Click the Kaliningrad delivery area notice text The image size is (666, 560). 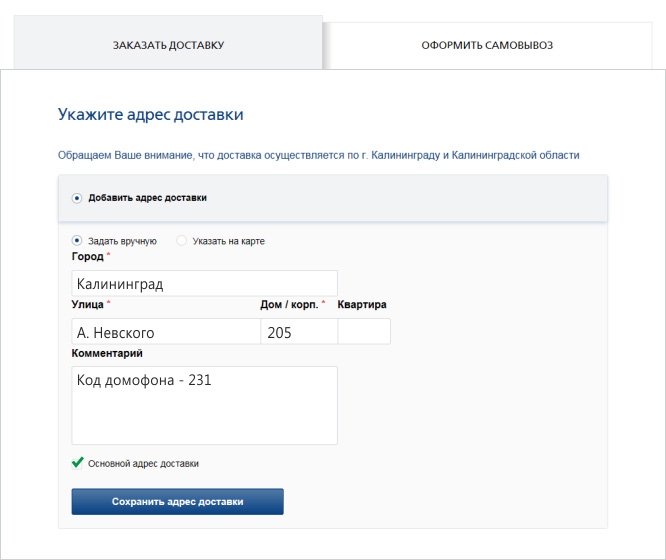pyautogui.click(x=319, y=155)
